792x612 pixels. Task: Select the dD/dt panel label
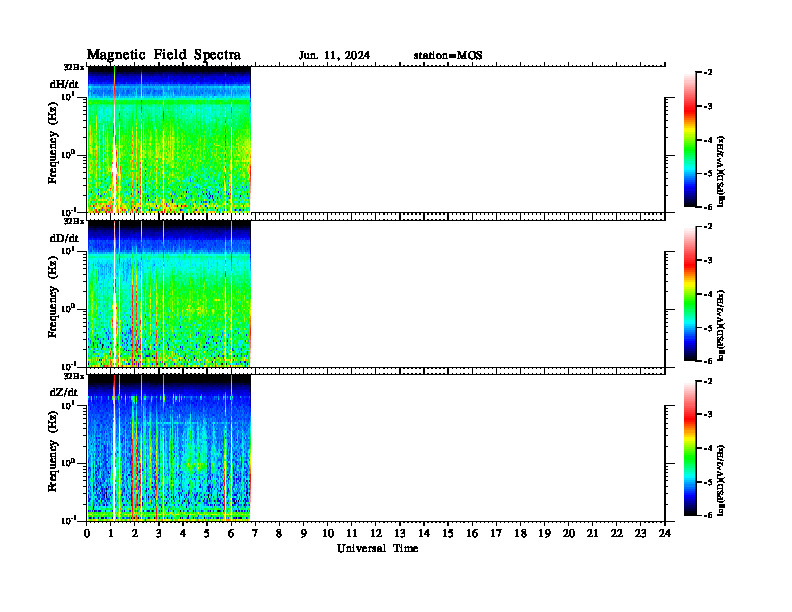(64, 238)
